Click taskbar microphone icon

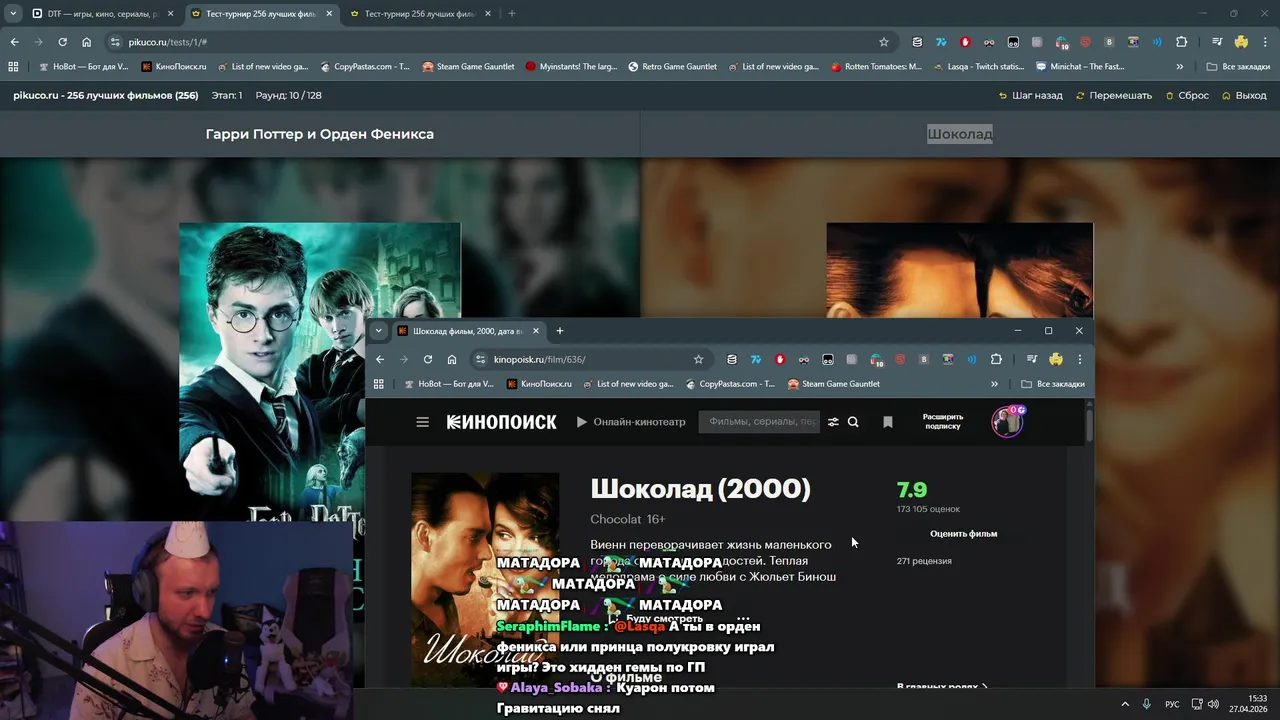coord(1147,704)
